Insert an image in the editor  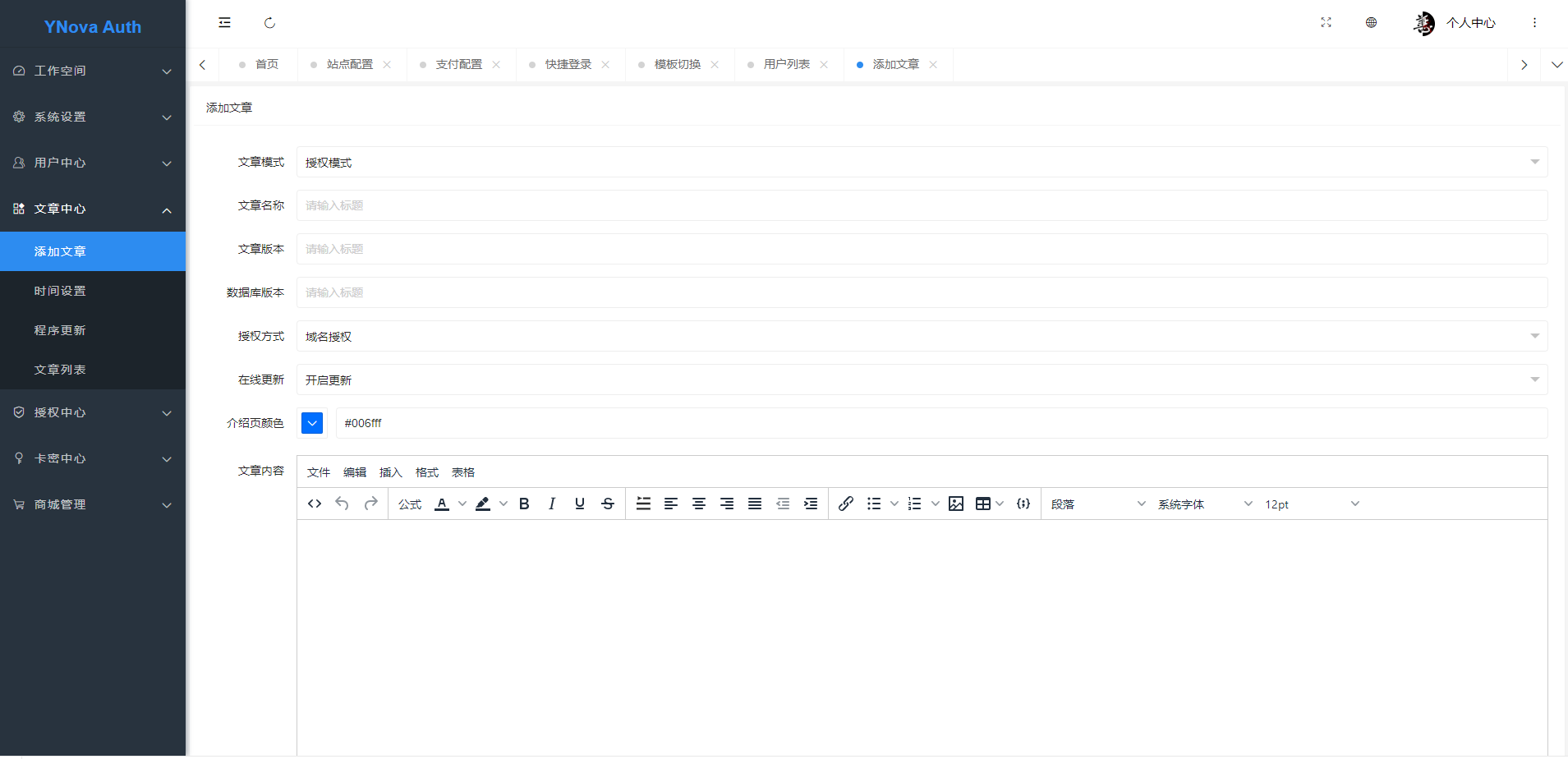[x=956, y=504]
